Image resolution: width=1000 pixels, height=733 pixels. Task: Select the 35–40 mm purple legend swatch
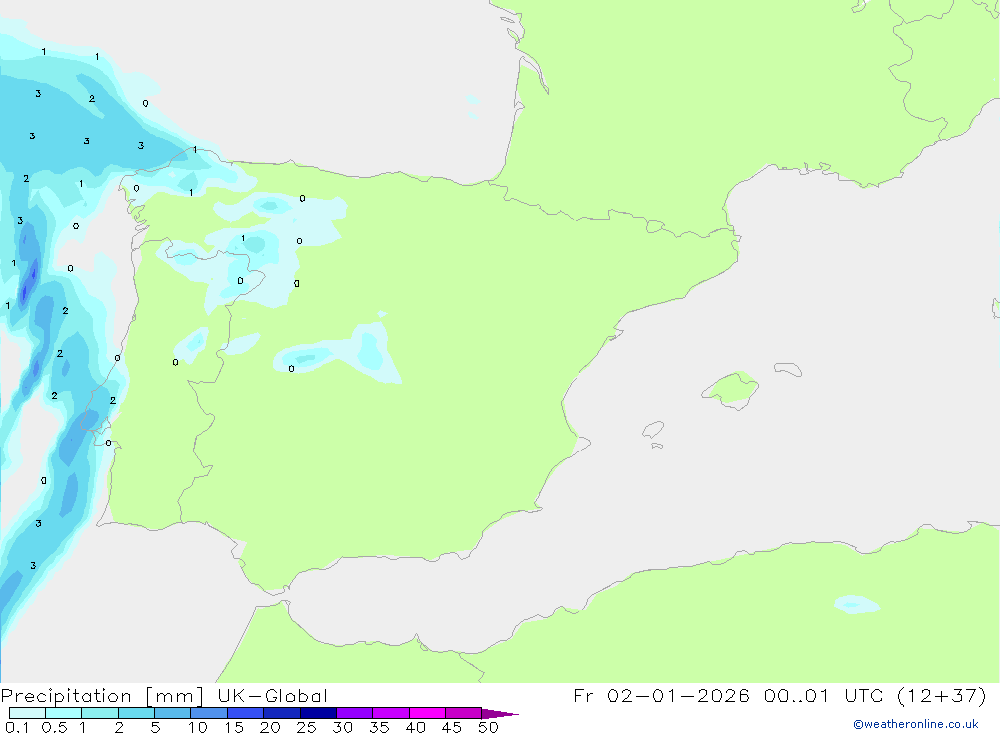coord(390,713)
